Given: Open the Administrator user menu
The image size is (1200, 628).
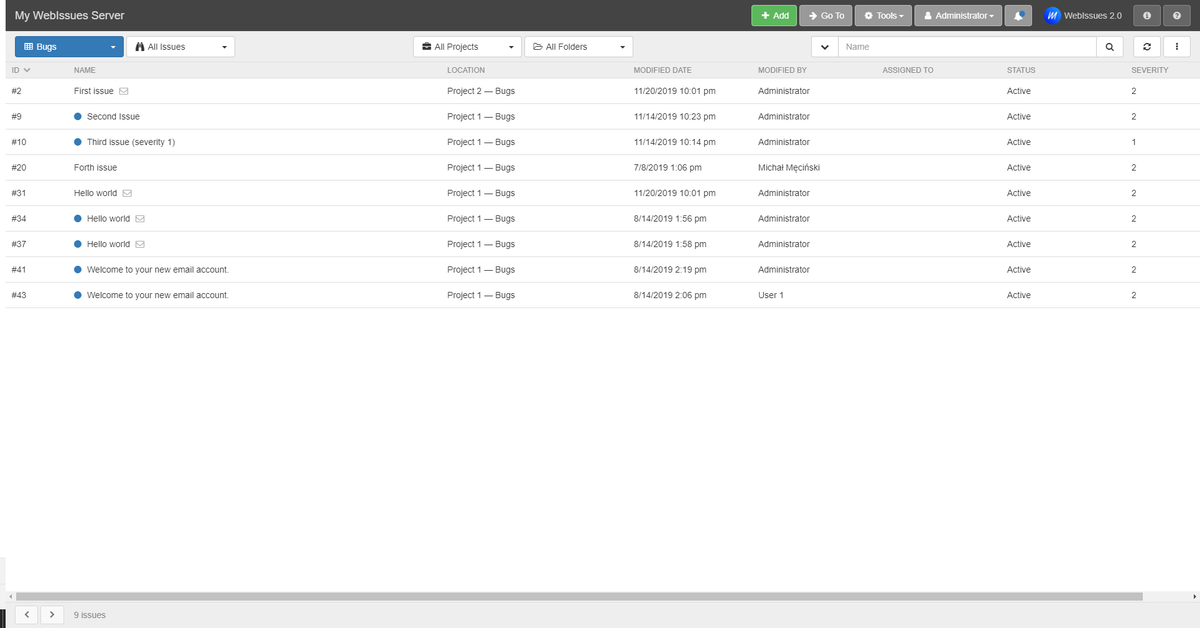Looking at the screenshot, I should coord(958,15).
